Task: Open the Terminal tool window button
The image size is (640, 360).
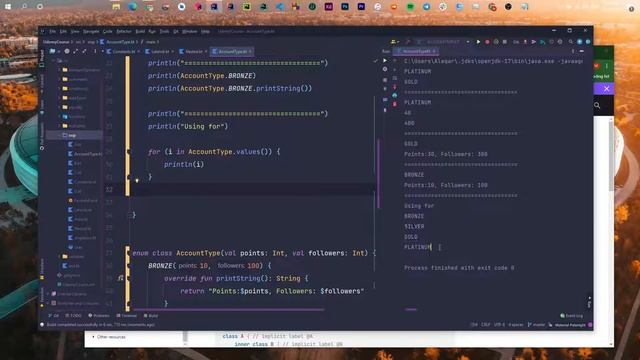Action: 127,316
